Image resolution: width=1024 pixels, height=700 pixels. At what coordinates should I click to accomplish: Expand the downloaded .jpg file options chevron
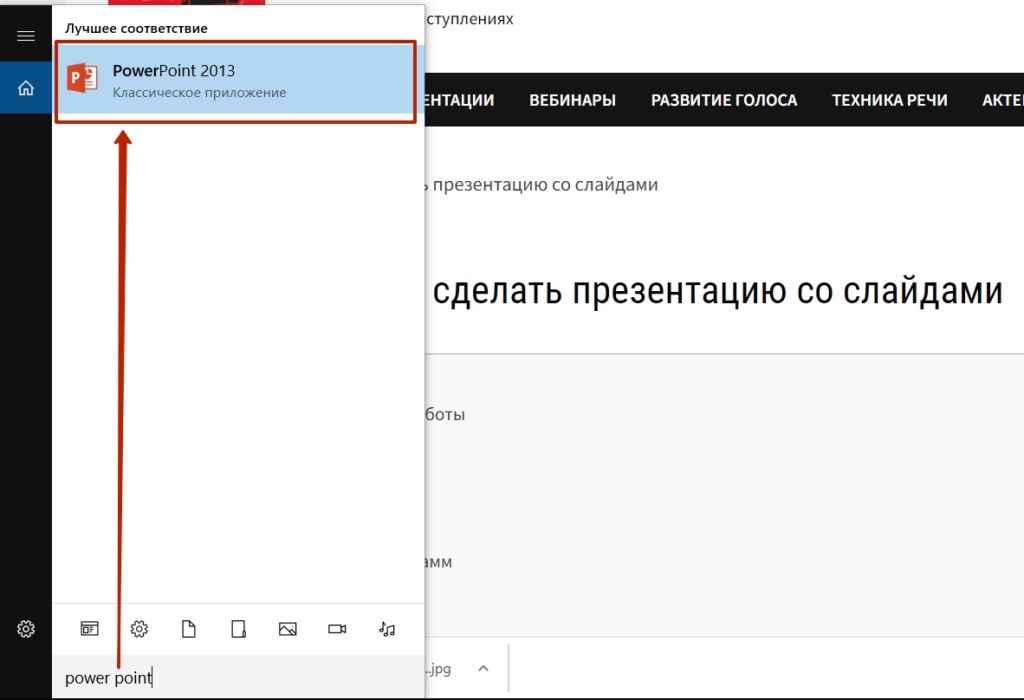[483, 668]
